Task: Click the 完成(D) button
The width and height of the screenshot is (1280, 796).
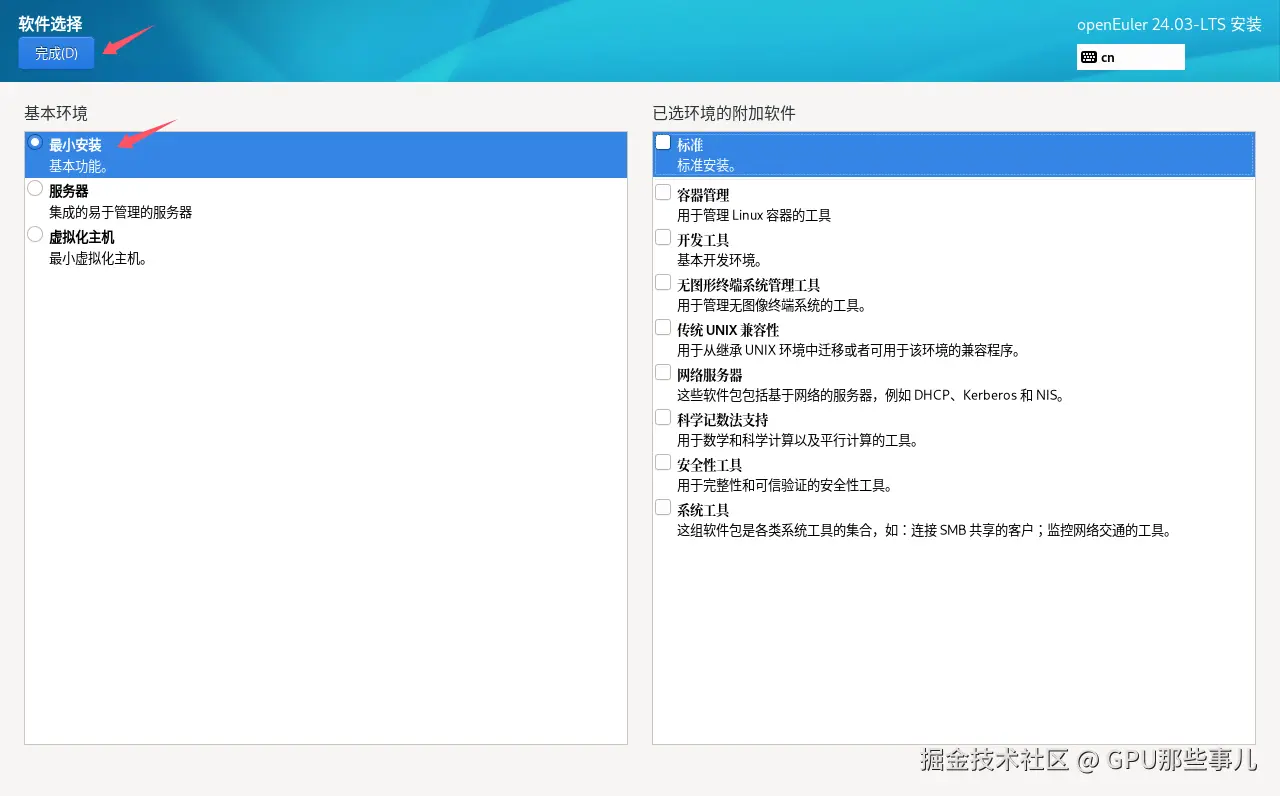Action: (55, 53)
